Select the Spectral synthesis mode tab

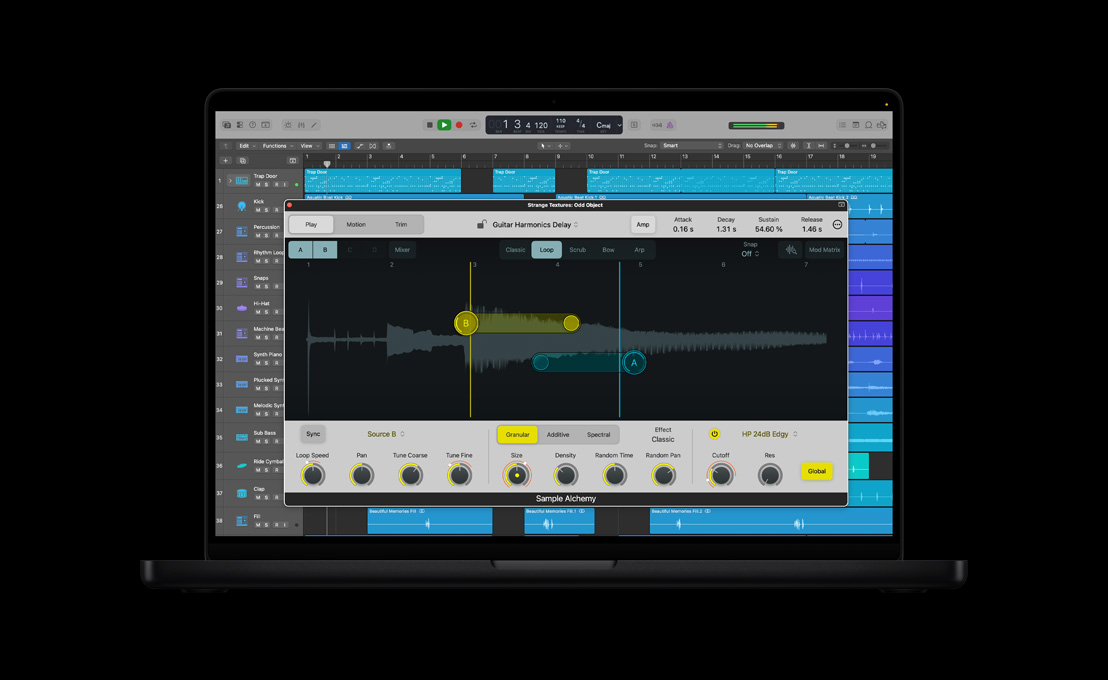click(x=598, y=434)
